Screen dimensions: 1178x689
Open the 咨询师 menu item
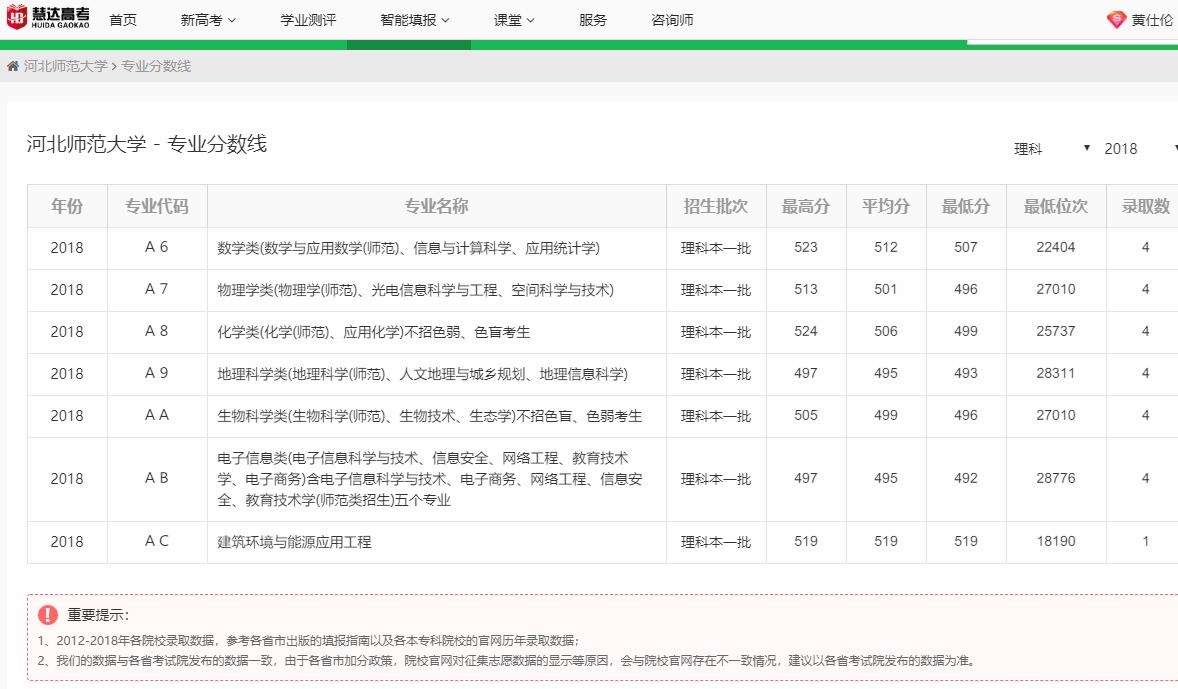tap(672, 20)
